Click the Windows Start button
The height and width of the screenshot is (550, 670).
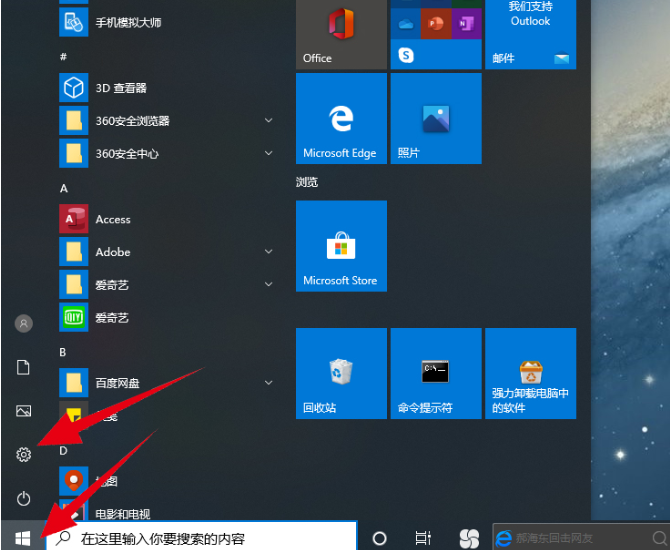click(22, 538)
